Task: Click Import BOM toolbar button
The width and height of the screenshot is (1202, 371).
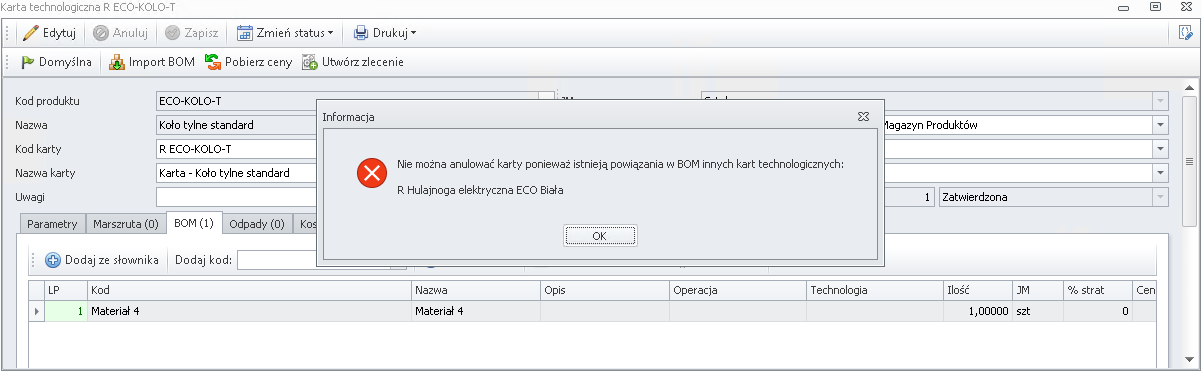Action: click(151, 62)
